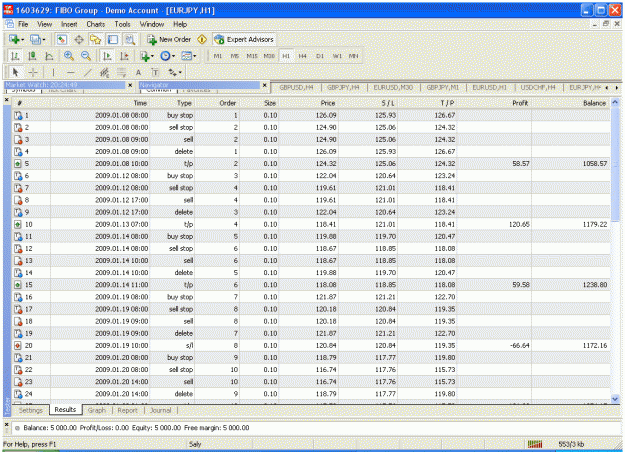Toggle the Strategy Tester magnifier icon
625x452 pixels.
(x=130, y=39)
